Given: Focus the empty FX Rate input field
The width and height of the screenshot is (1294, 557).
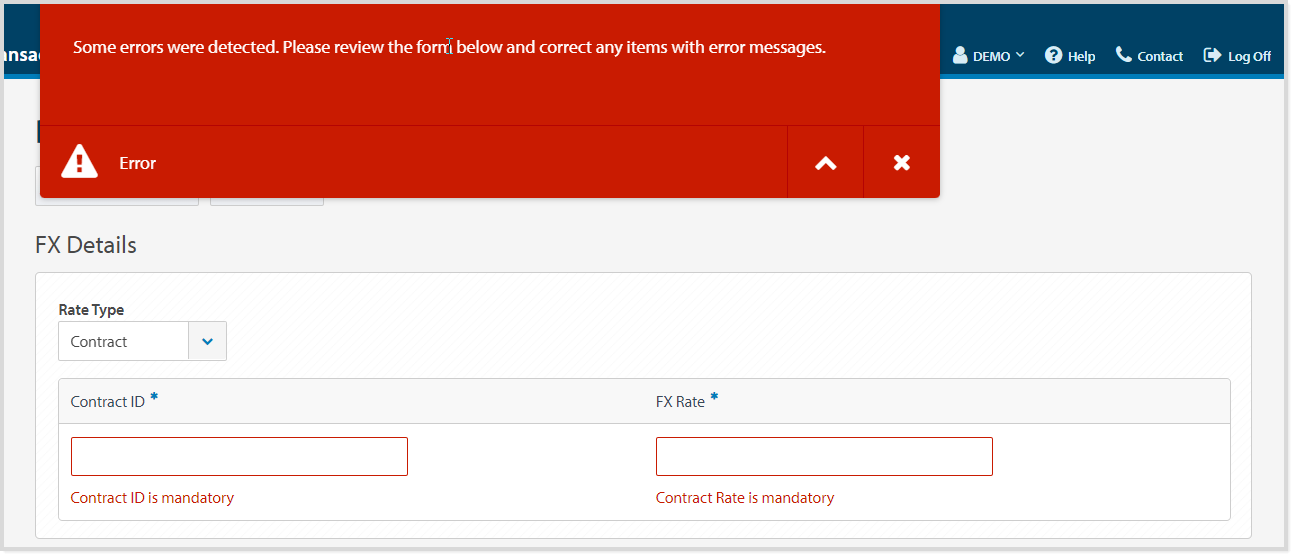Looking at the screenshot, I should point(824,456).
